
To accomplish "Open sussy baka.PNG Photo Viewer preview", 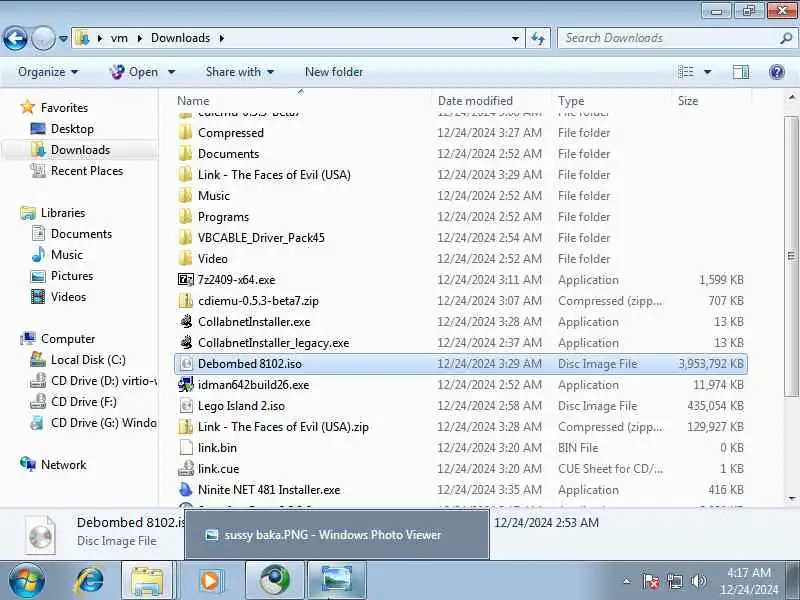I will coord(337,535).
